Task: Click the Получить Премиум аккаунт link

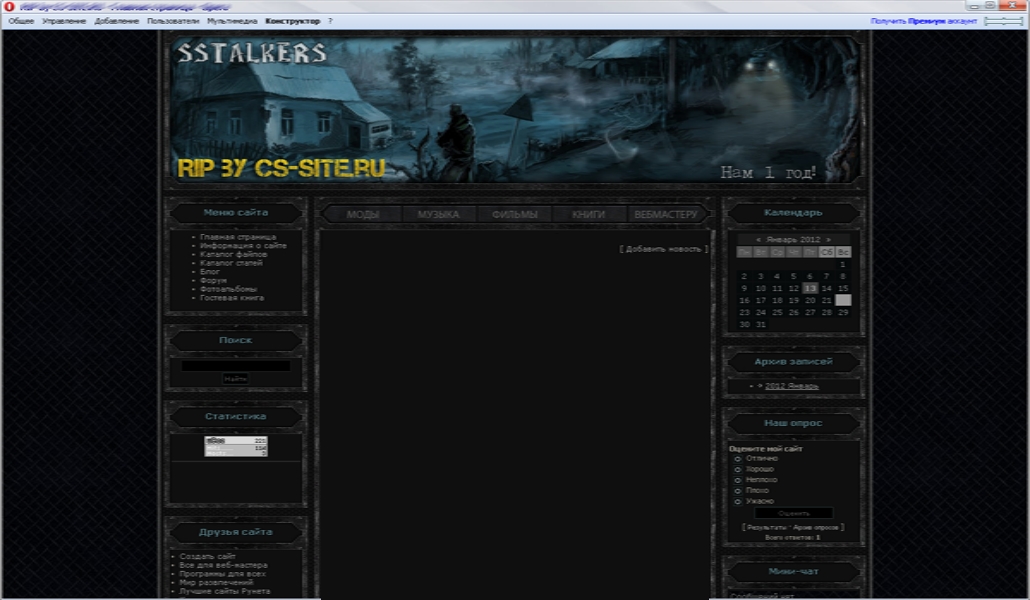Action: (x=924, y=21)
